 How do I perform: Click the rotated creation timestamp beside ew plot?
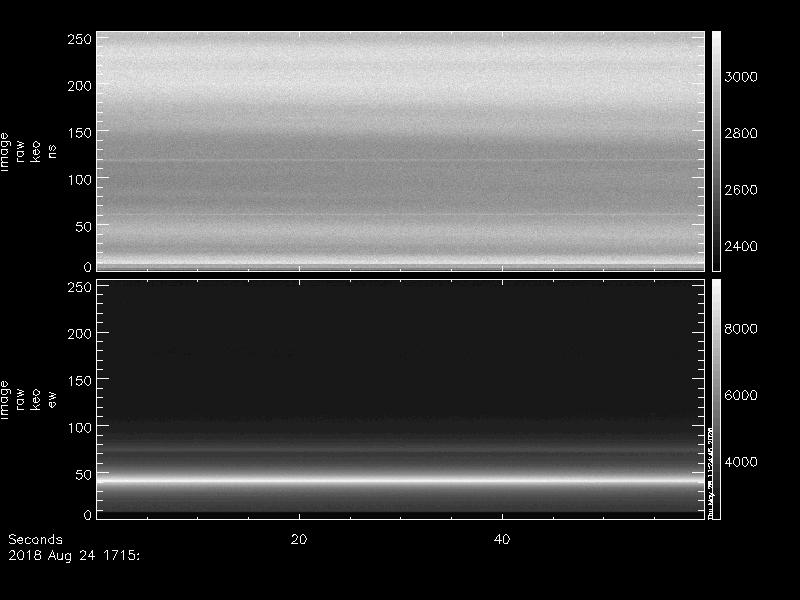(710, 472)
